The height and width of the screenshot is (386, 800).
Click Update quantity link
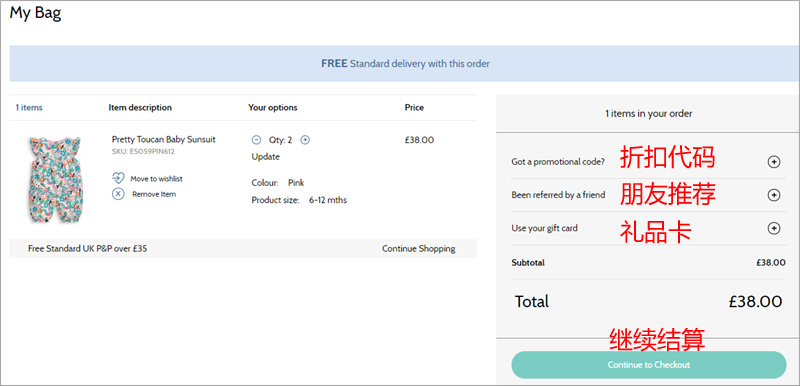pyautogui.click(x=265, y=157)
